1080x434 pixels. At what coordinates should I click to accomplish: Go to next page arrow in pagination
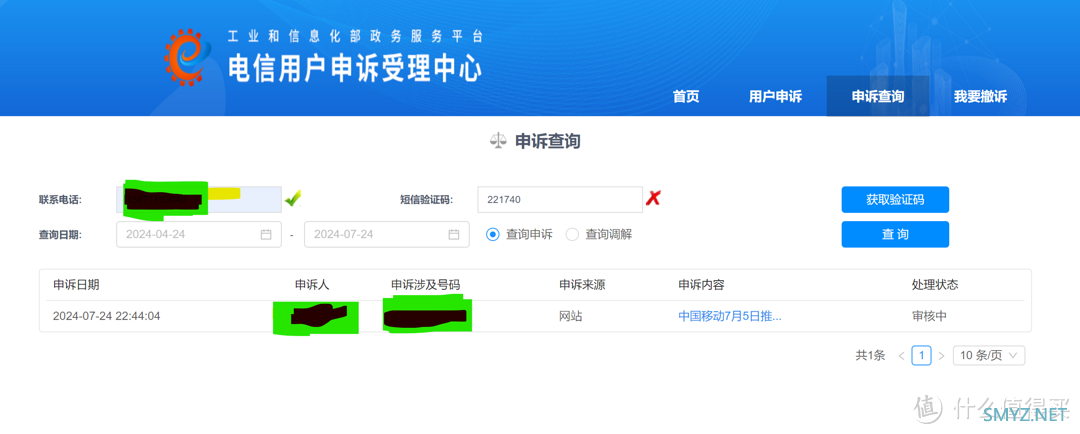click(941, 356)
